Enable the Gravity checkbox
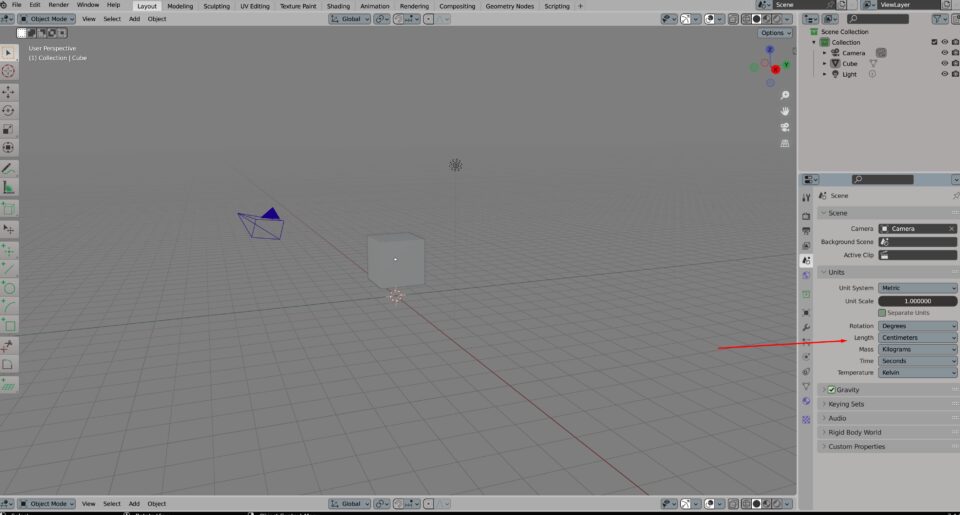The image size is (960, 515). point(831,389)
